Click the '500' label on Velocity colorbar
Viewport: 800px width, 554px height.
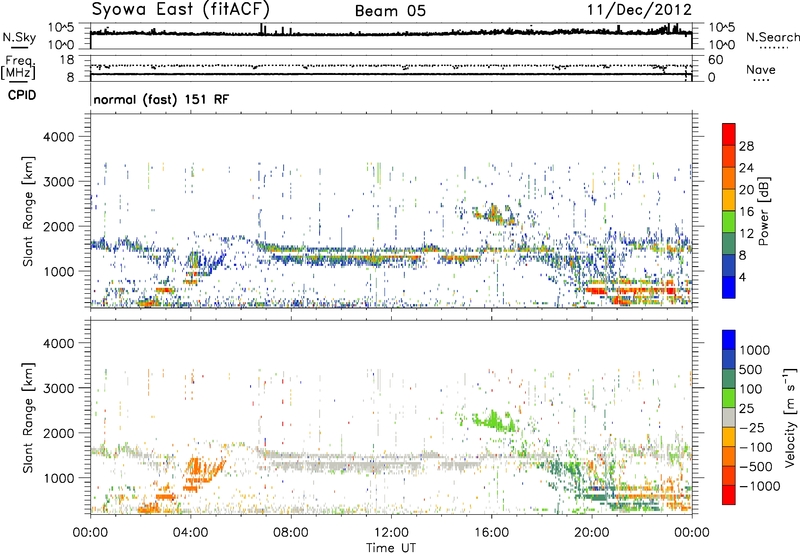[x=752, y=369]
